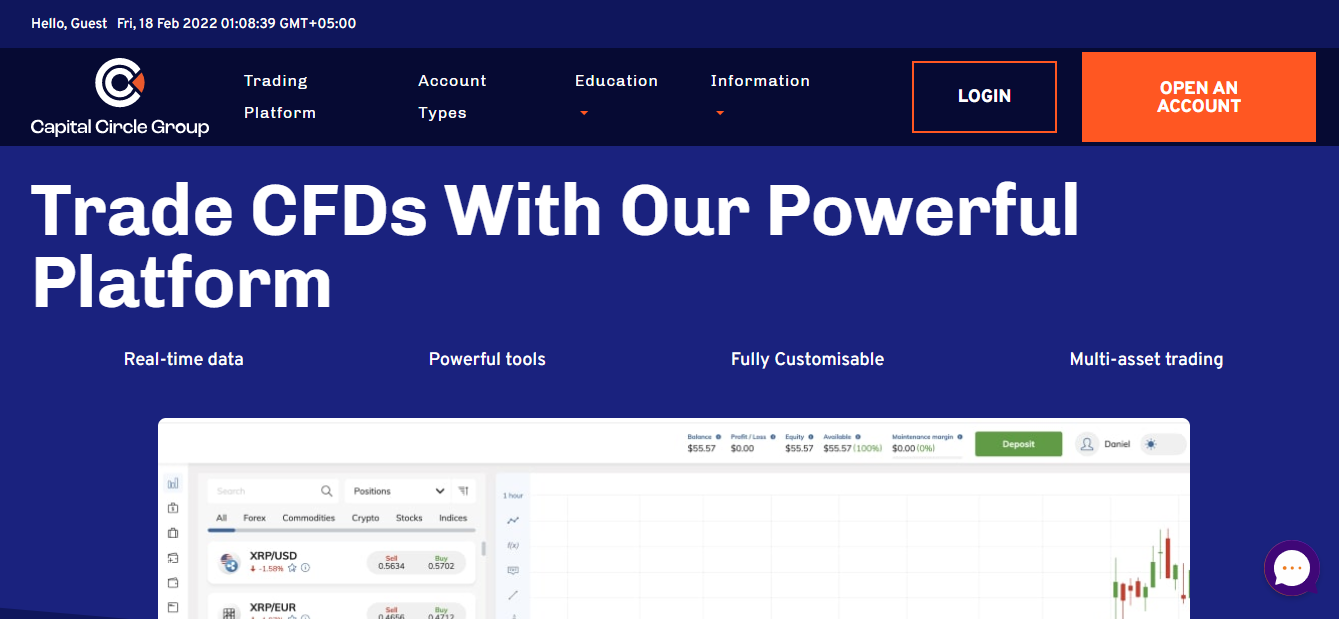1339x619 pixels.
Task: Click the briefcase icon in platform sidebar
Action: coord(173,532)
